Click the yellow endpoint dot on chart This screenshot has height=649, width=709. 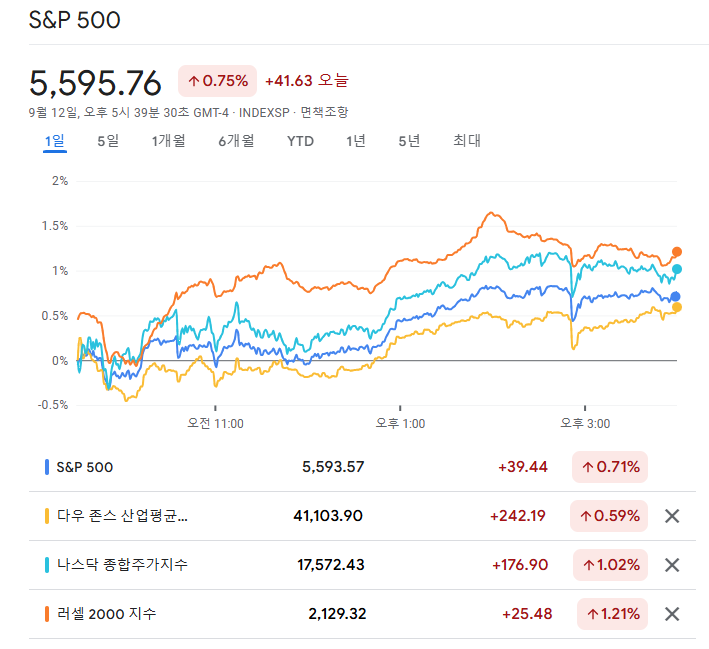click(676, 308)
